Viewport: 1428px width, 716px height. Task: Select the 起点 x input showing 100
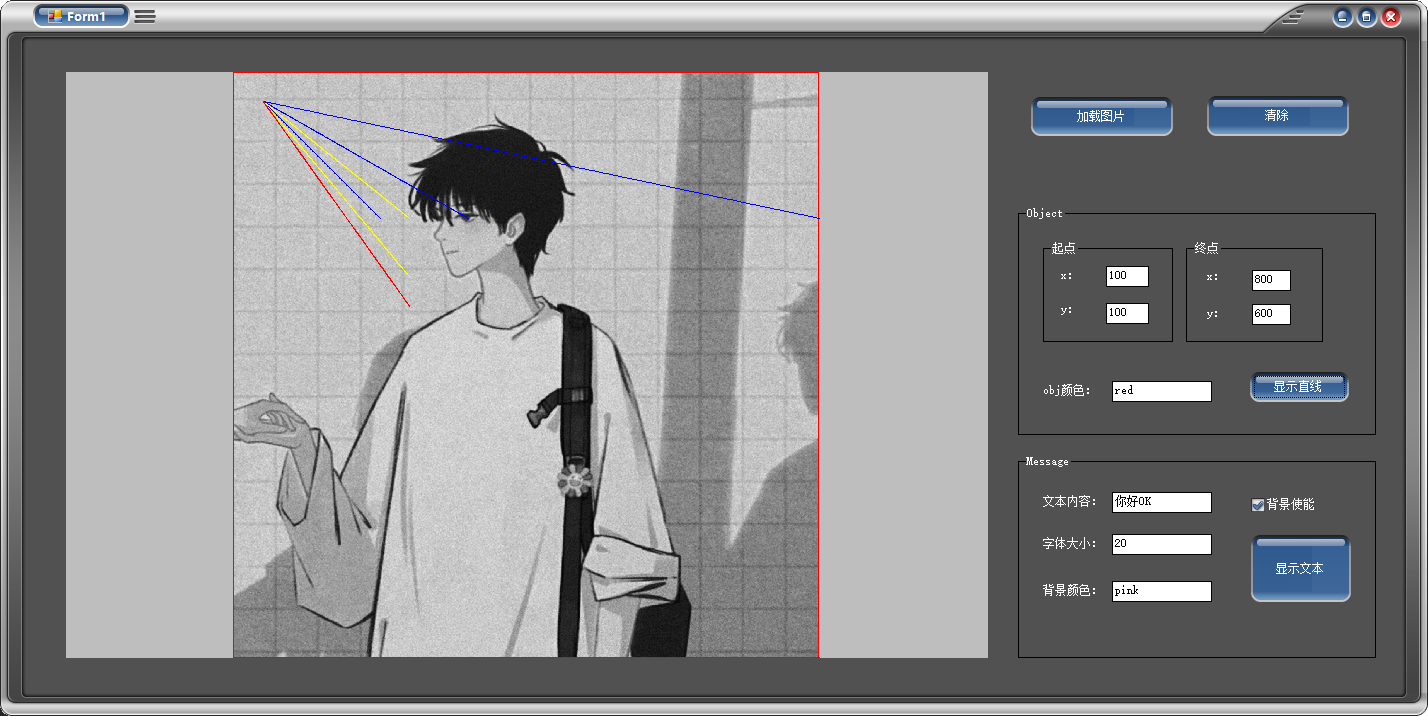pos(1127,275)
